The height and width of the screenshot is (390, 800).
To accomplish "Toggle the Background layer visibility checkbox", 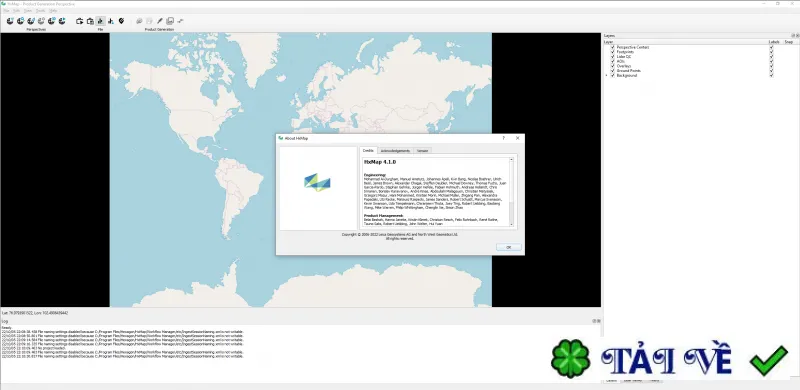I will coord(613,75).
